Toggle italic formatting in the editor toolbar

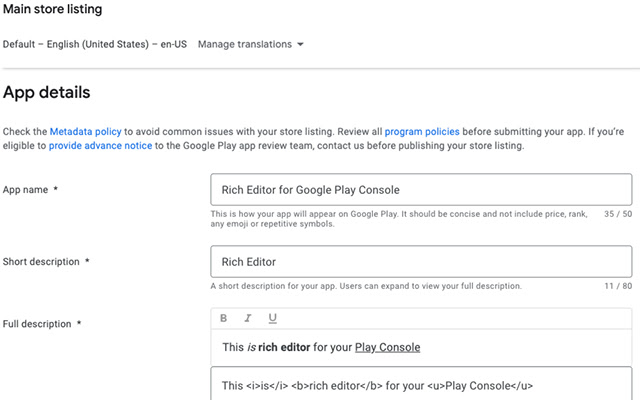point(248,318)
